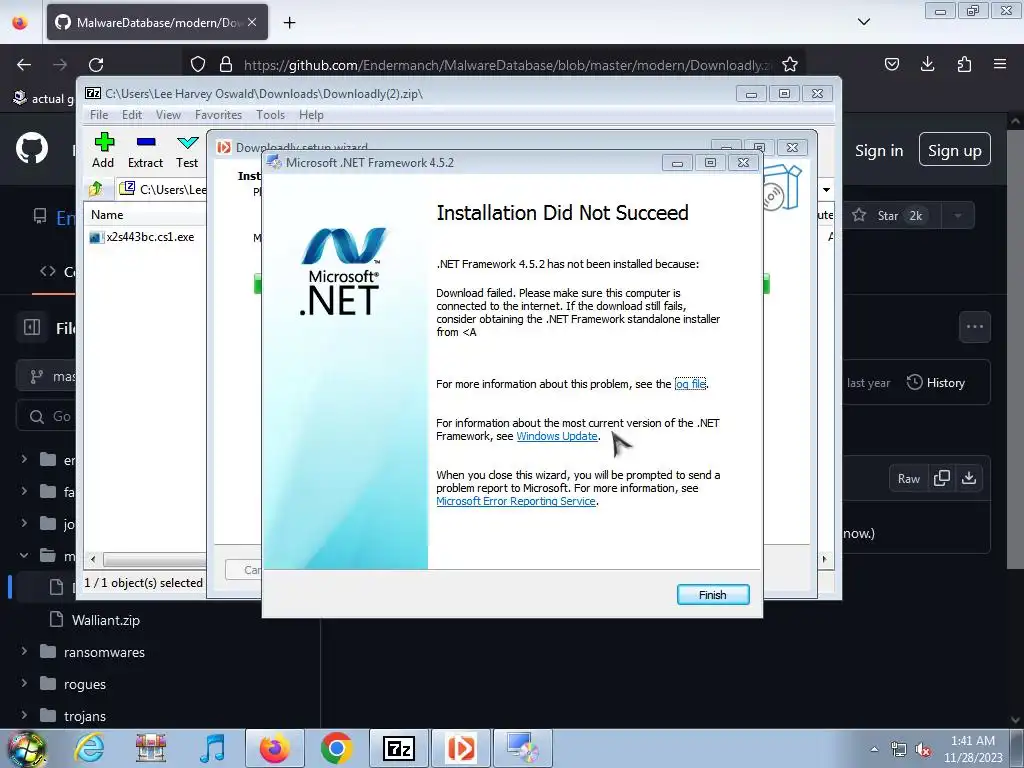Screen dimensions: 1024x768
Task: Click the Extract icon in 7-Zip
Action: pos(145,150)
